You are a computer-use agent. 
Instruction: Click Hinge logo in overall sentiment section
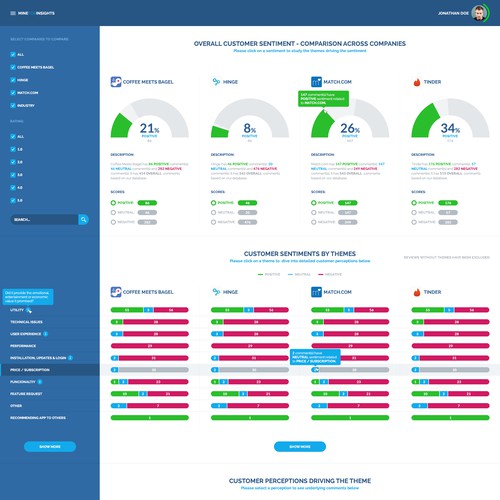[x=216, y=82]
